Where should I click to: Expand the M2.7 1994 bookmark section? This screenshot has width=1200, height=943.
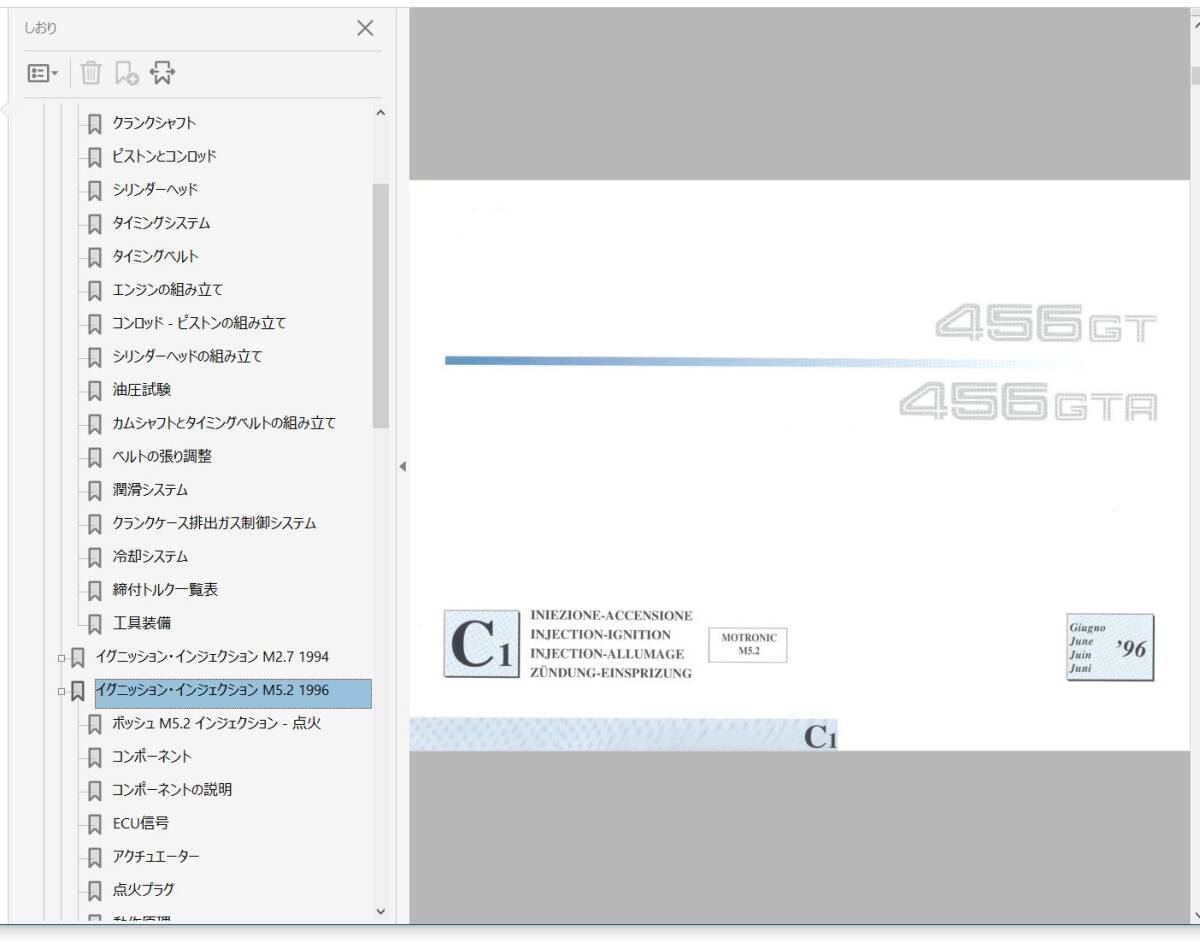click(x=61, y=657)
